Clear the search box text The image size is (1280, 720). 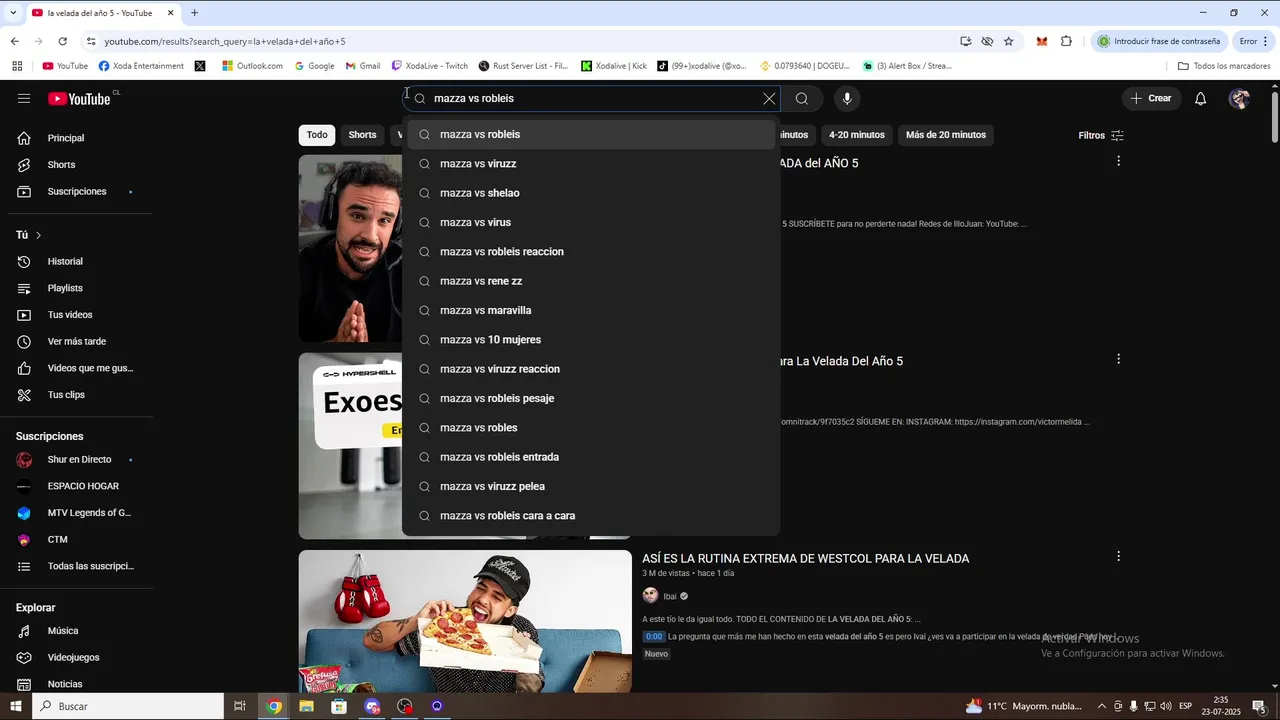click(769, 98)
